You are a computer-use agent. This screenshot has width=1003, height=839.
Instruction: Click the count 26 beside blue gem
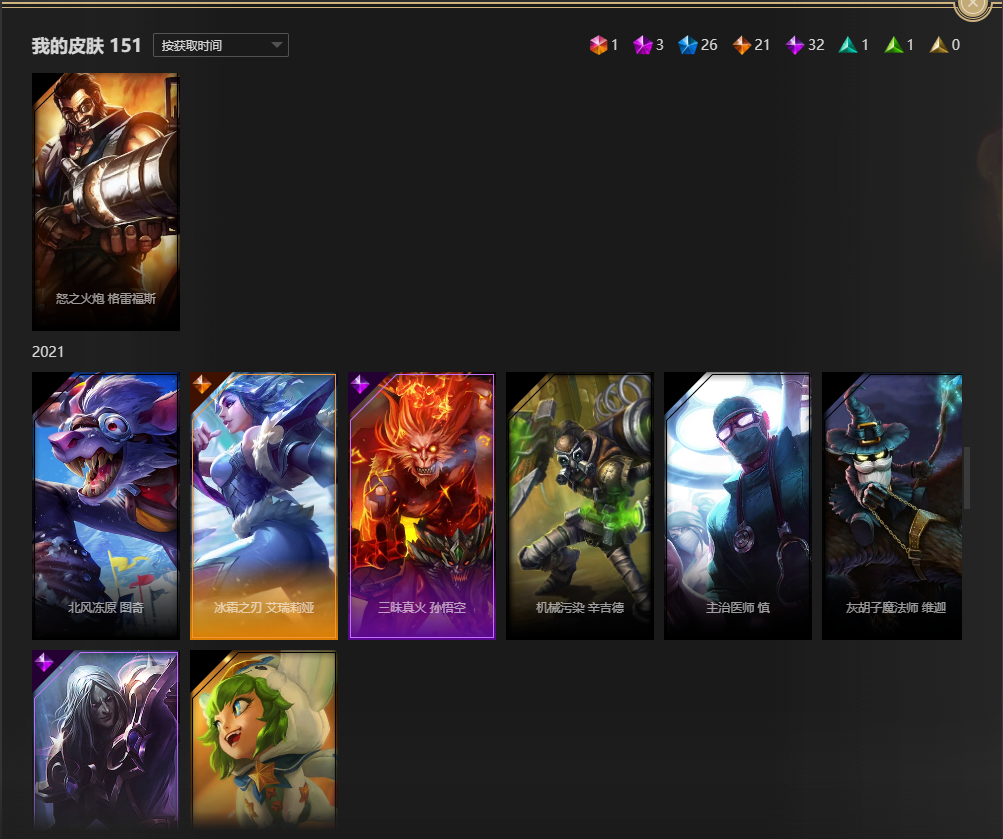[709, 45]
